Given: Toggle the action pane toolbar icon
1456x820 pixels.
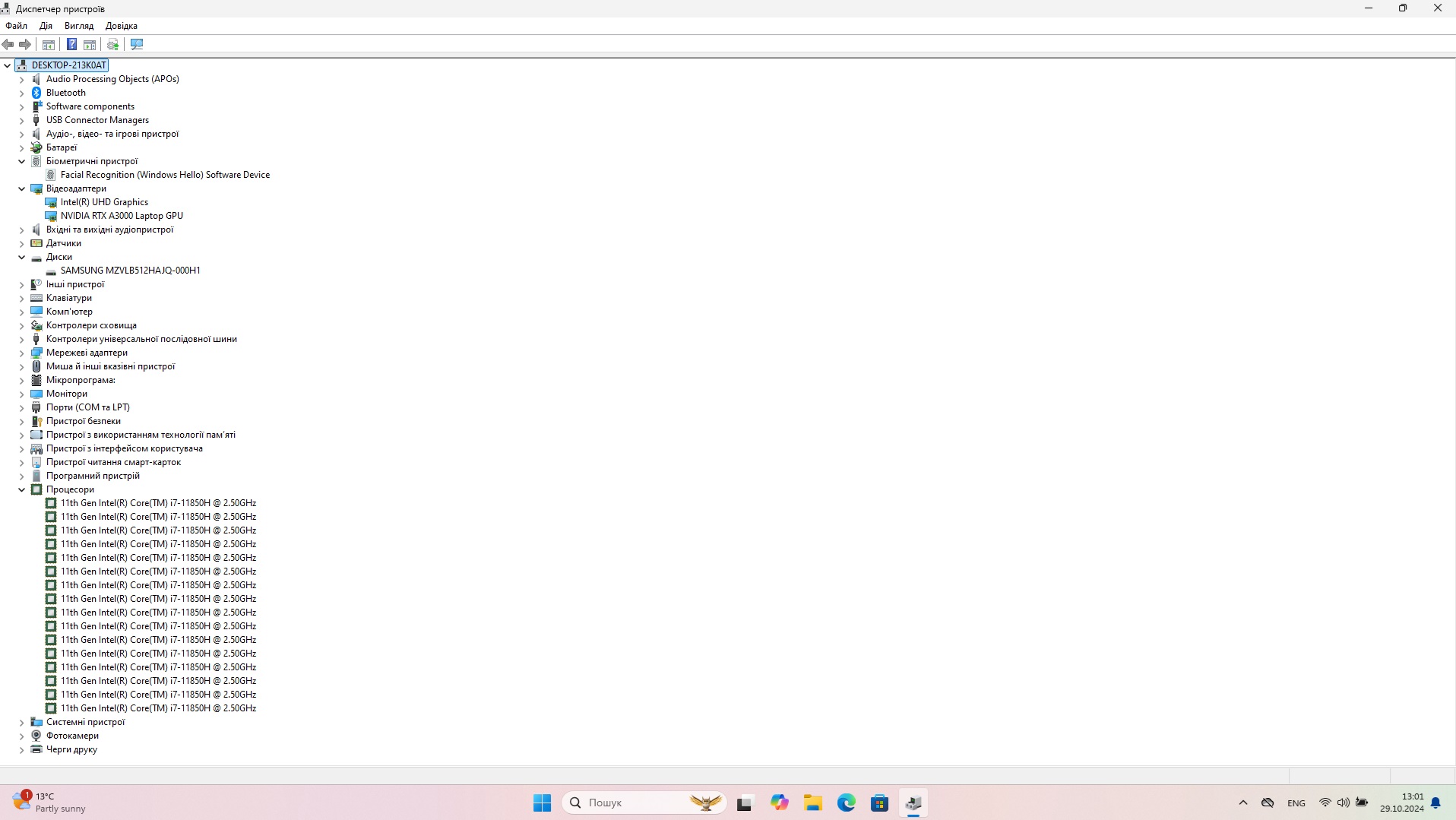Looking at the screenshot, I should (x=90, y=44).
